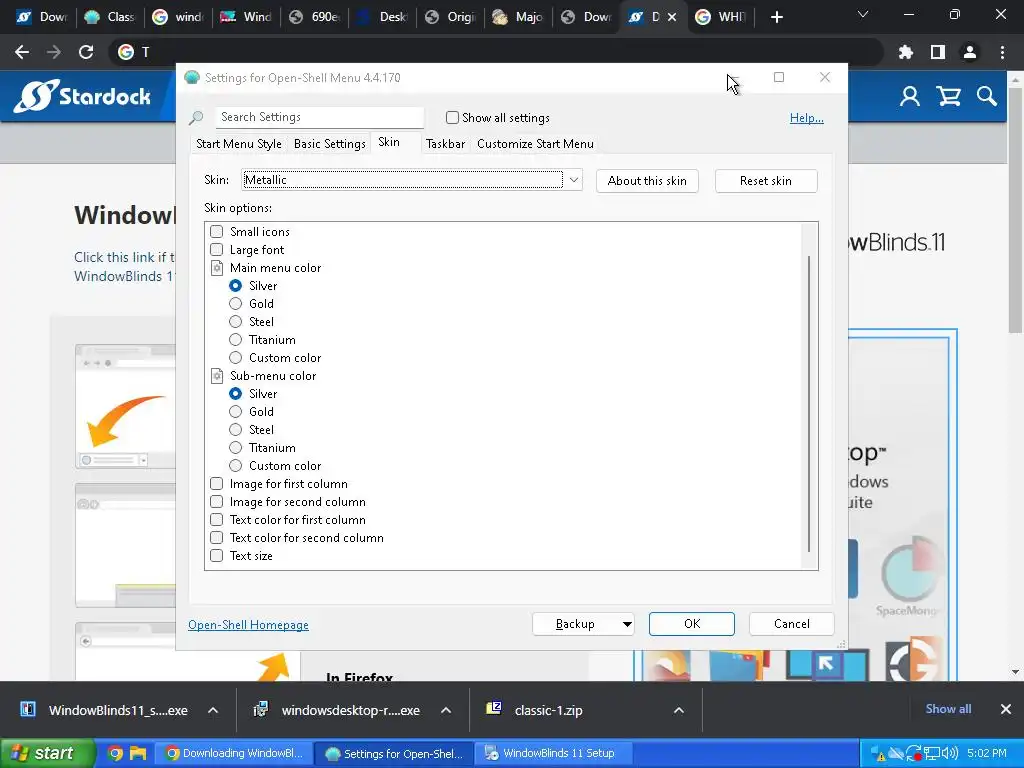1024x768 pixels.
Task: Select Custom color under Sub-menu color
Action: 235,466
